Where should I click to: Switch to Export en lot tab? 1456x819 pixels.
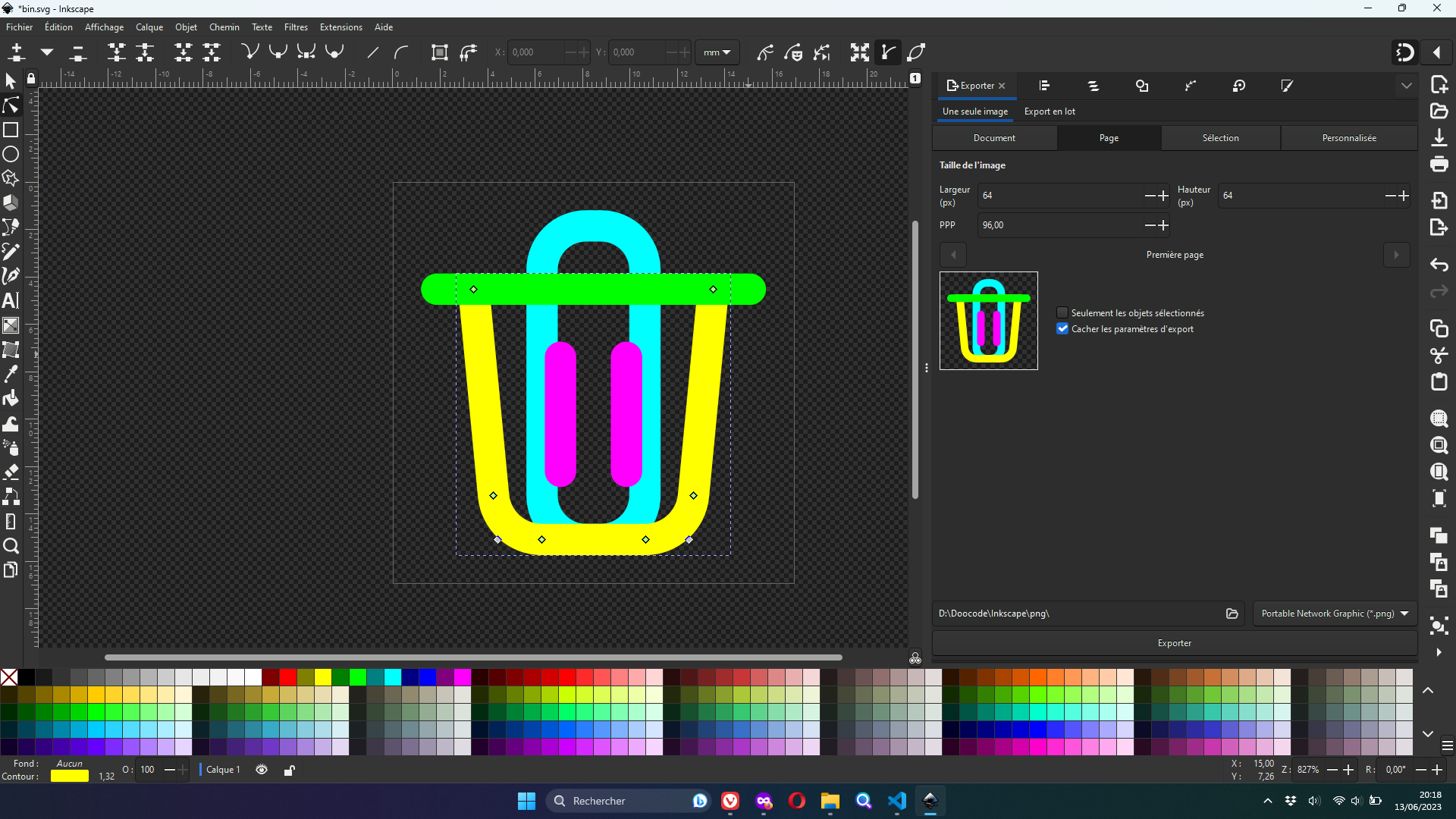pyautogui.click(x=1050, y=111)
